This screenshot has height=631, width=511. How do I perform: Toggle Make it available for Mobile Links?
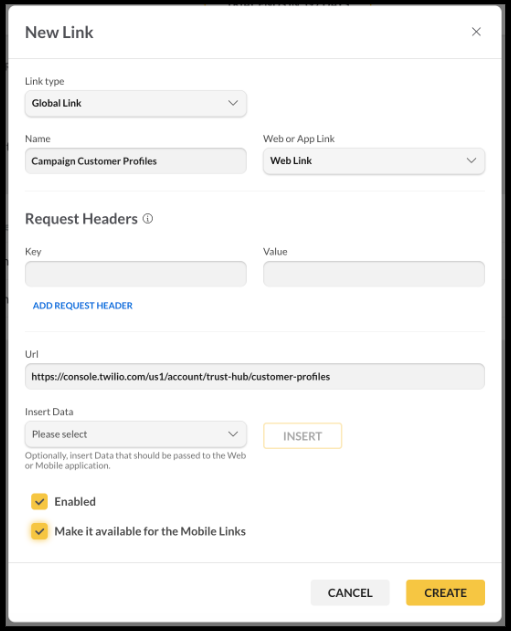tap(39, 531)
